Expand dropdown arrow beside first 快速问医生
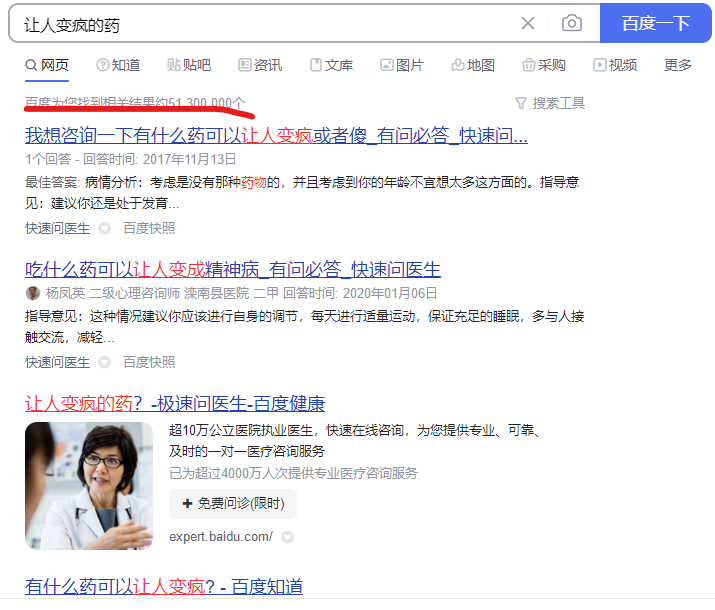 tap(104, 228)
